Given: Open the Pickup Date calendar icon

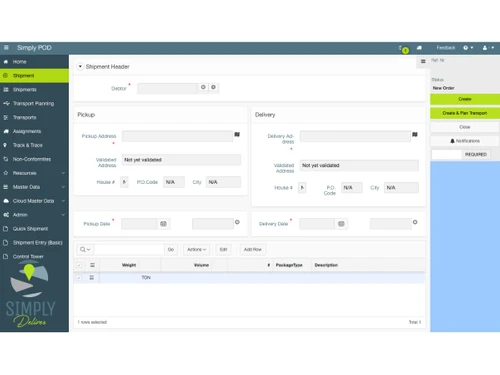Looking at the screenshot, I should tap(163, 224).
